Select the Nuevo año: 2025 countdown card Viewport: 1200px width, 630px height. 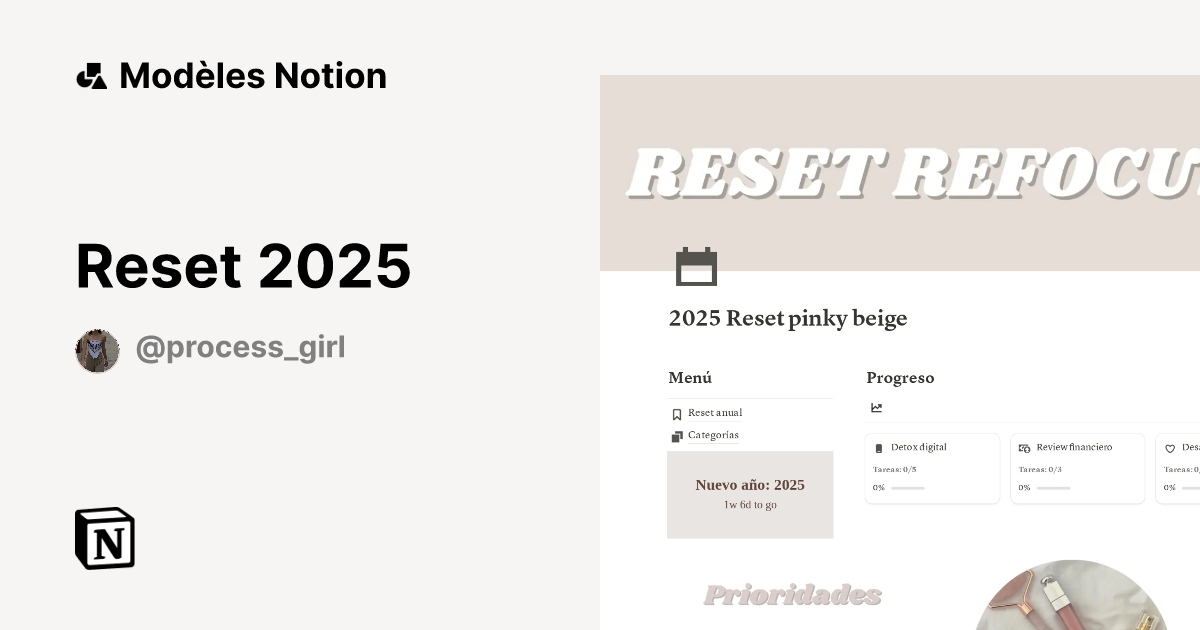point(750,494)
